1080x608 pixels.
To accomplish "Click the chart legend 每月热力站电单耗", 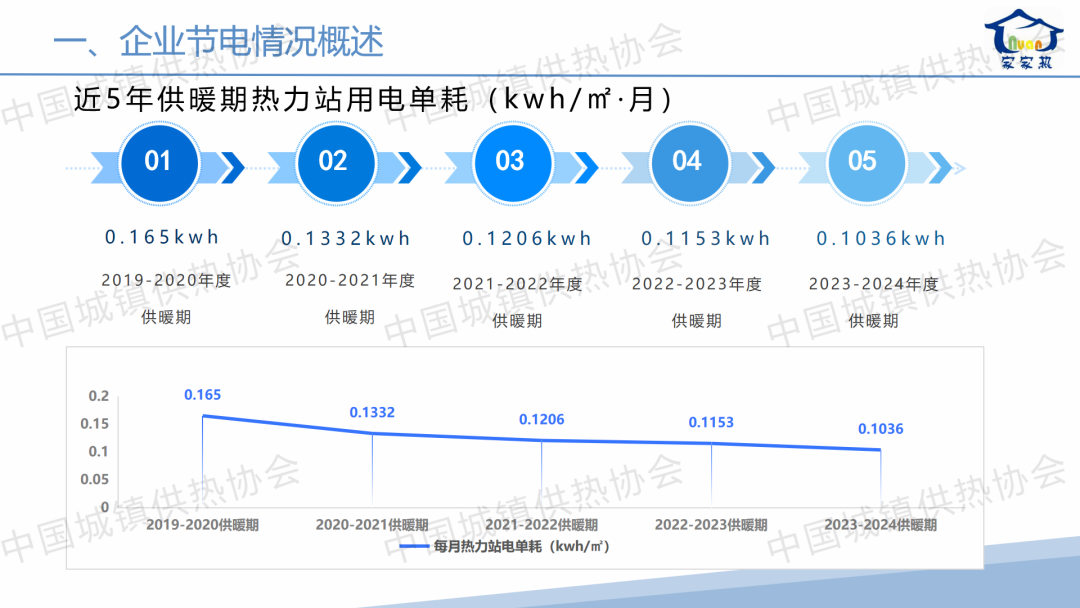I will pos(506,547).
